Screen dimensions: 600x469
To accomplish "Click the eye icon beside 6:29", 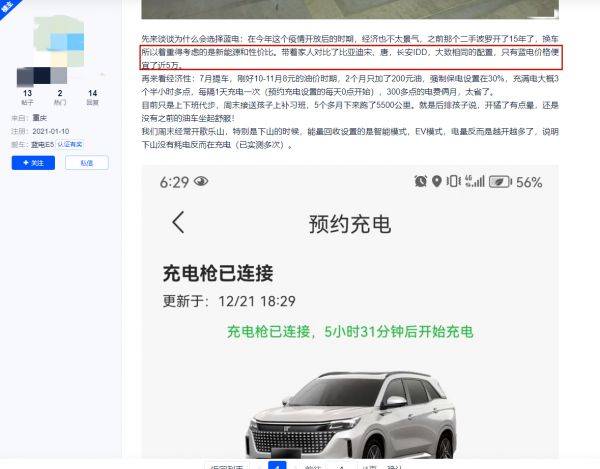I will coord(201,182).
